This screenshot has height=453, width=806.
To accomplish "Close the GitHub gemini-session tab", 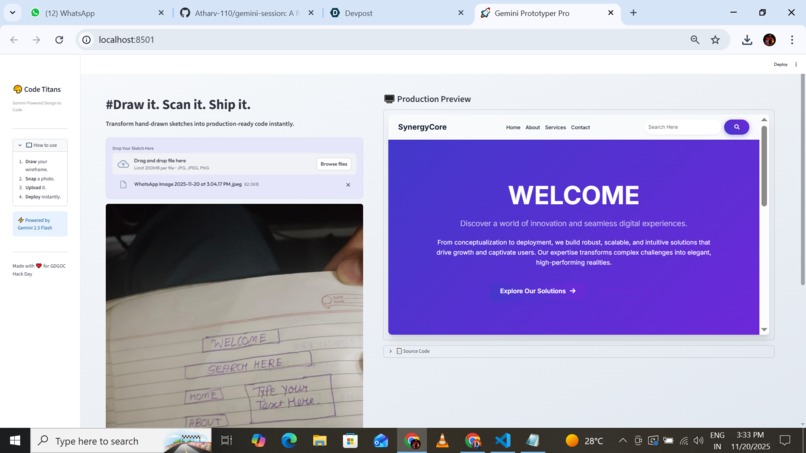I will [x=311, y=13].
